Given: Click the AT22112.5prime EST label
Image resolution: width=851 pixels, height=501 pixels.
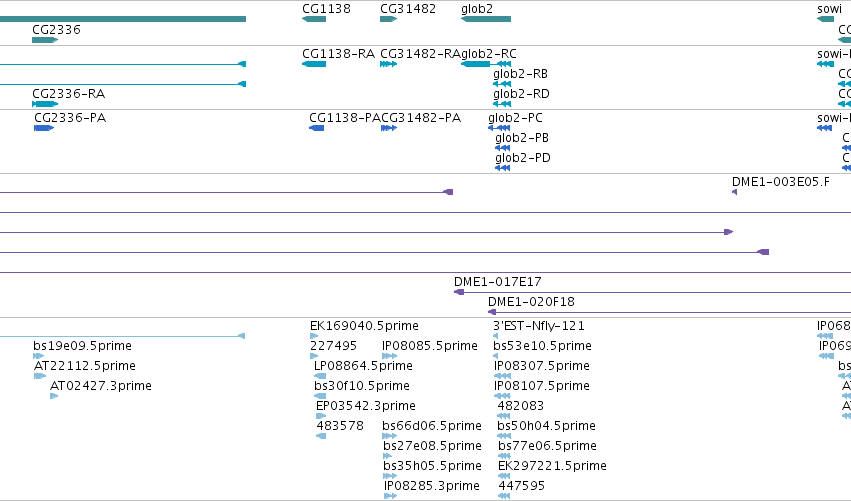Looking at the screenshot, I should coord(85,366).
